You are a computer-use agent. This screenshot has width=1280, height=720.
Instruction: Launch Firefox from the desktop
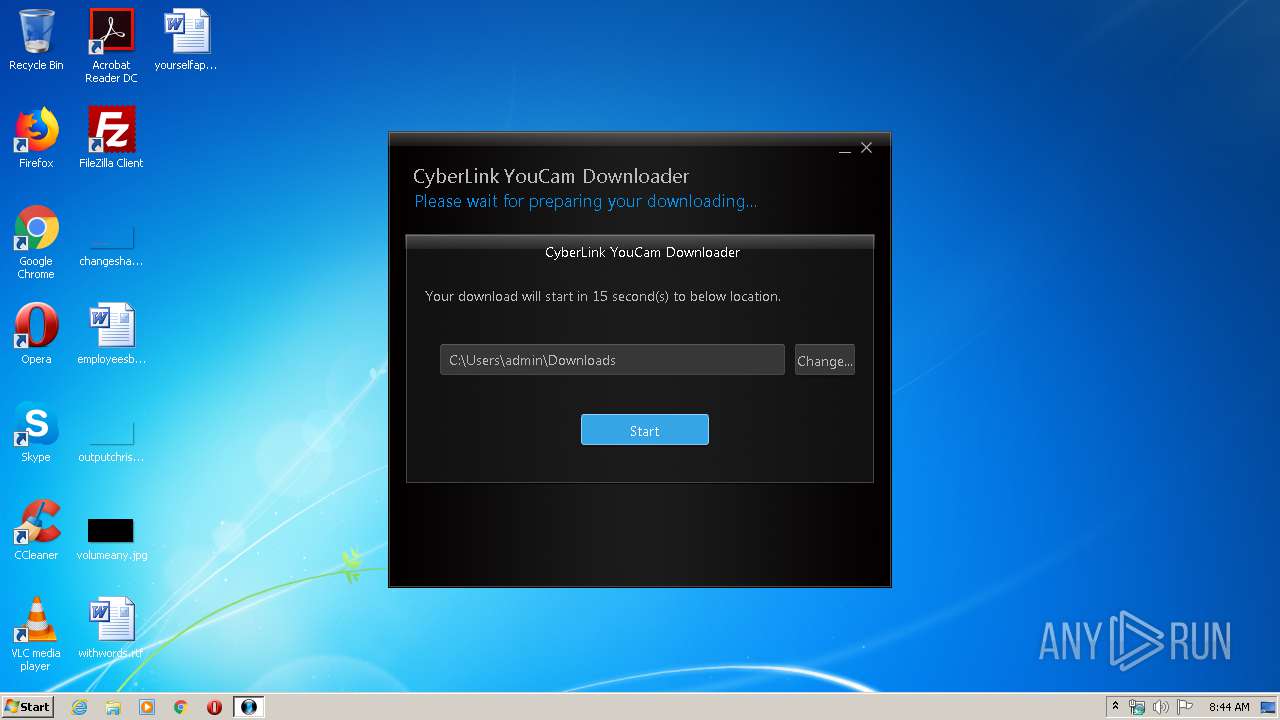point(36,138)
